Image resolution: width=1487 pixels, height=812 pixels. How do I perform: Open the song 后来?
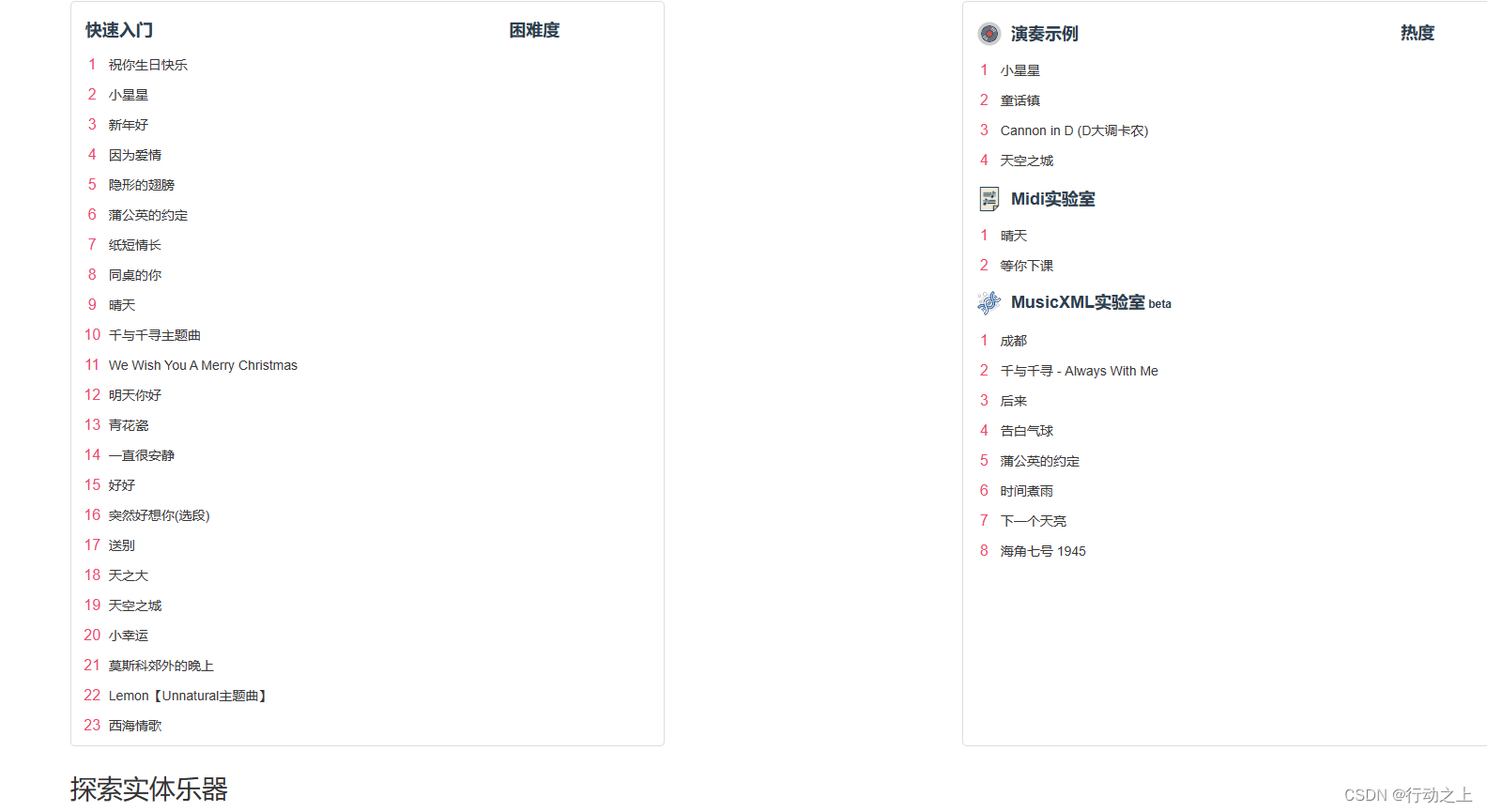click(1014, 401)
